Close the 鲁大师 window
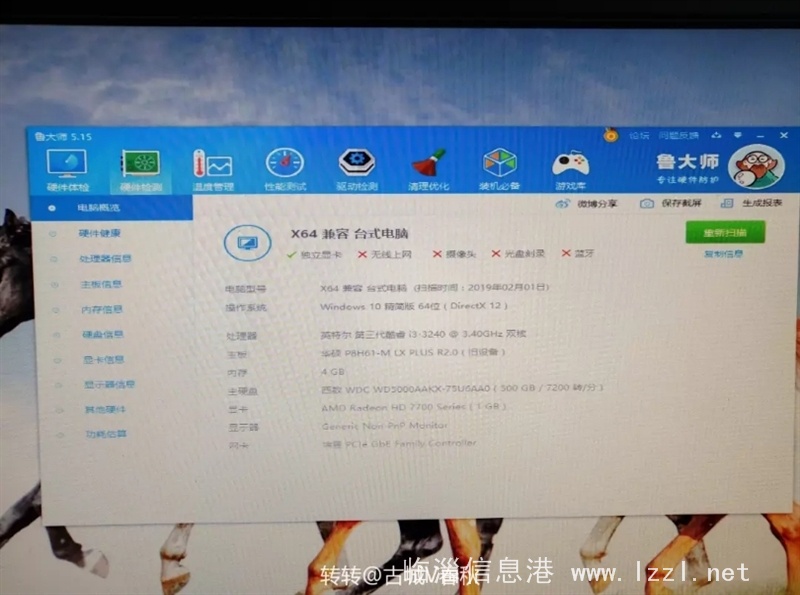This screenshot has height=595, width=800. click(x=784, y=135)
